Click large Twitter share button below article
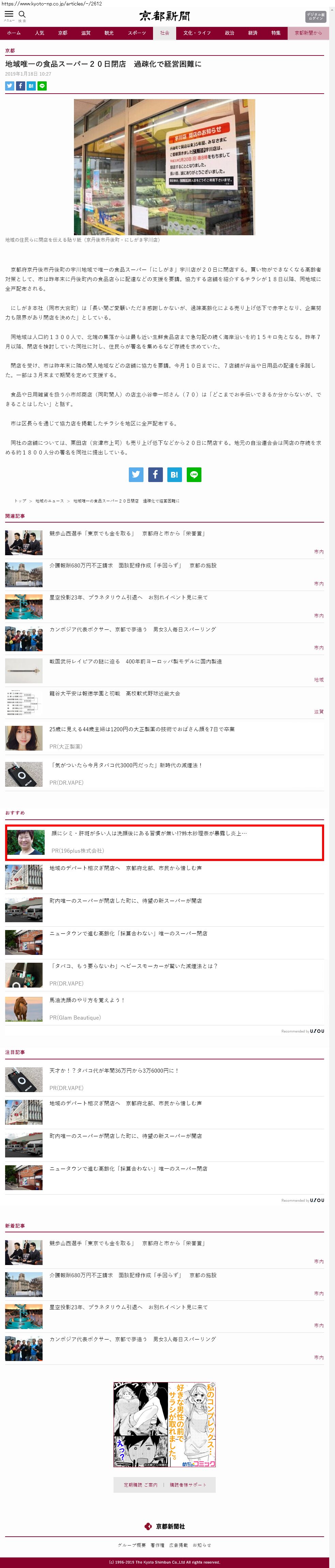The image size is (335, 1568). pos(136,474)
